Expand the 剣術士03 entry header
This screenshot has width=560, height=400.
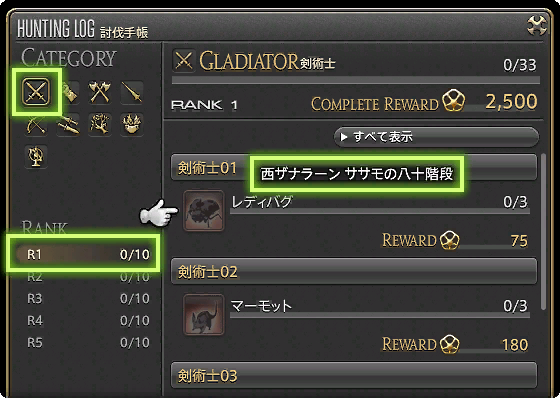(354, 375)
